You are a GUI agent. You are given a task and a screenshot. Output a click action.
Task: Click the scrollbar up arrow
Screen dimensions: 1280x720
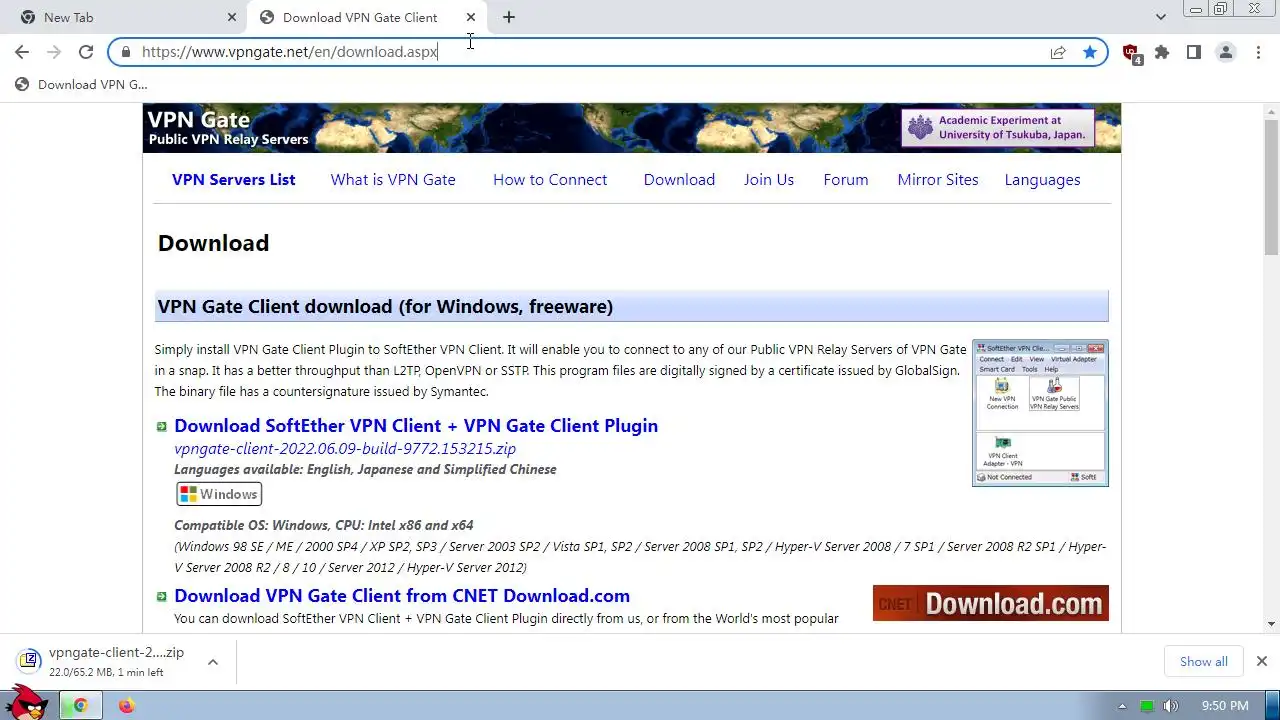1271,111
